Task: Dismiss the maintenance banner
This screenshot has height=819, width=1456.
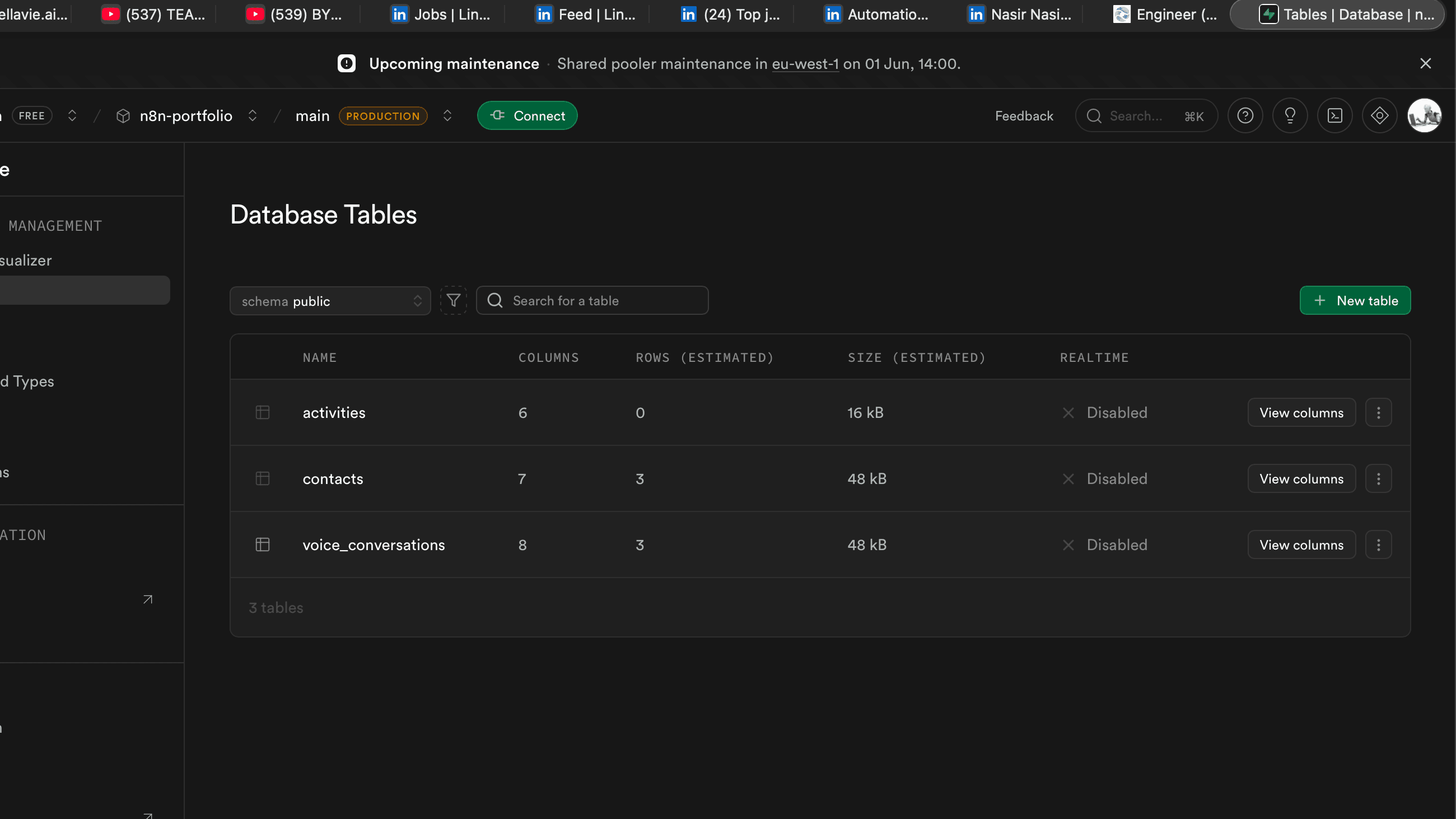Action: click(1425, 63)
